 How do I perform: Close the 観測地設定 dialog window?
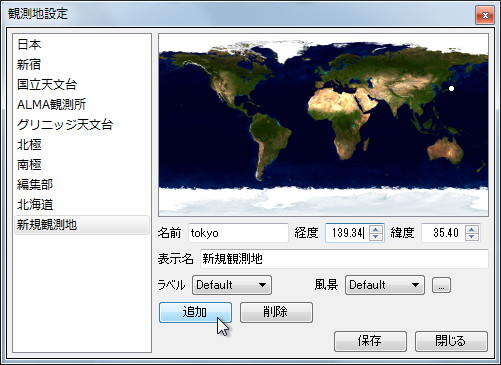(485, 15)
